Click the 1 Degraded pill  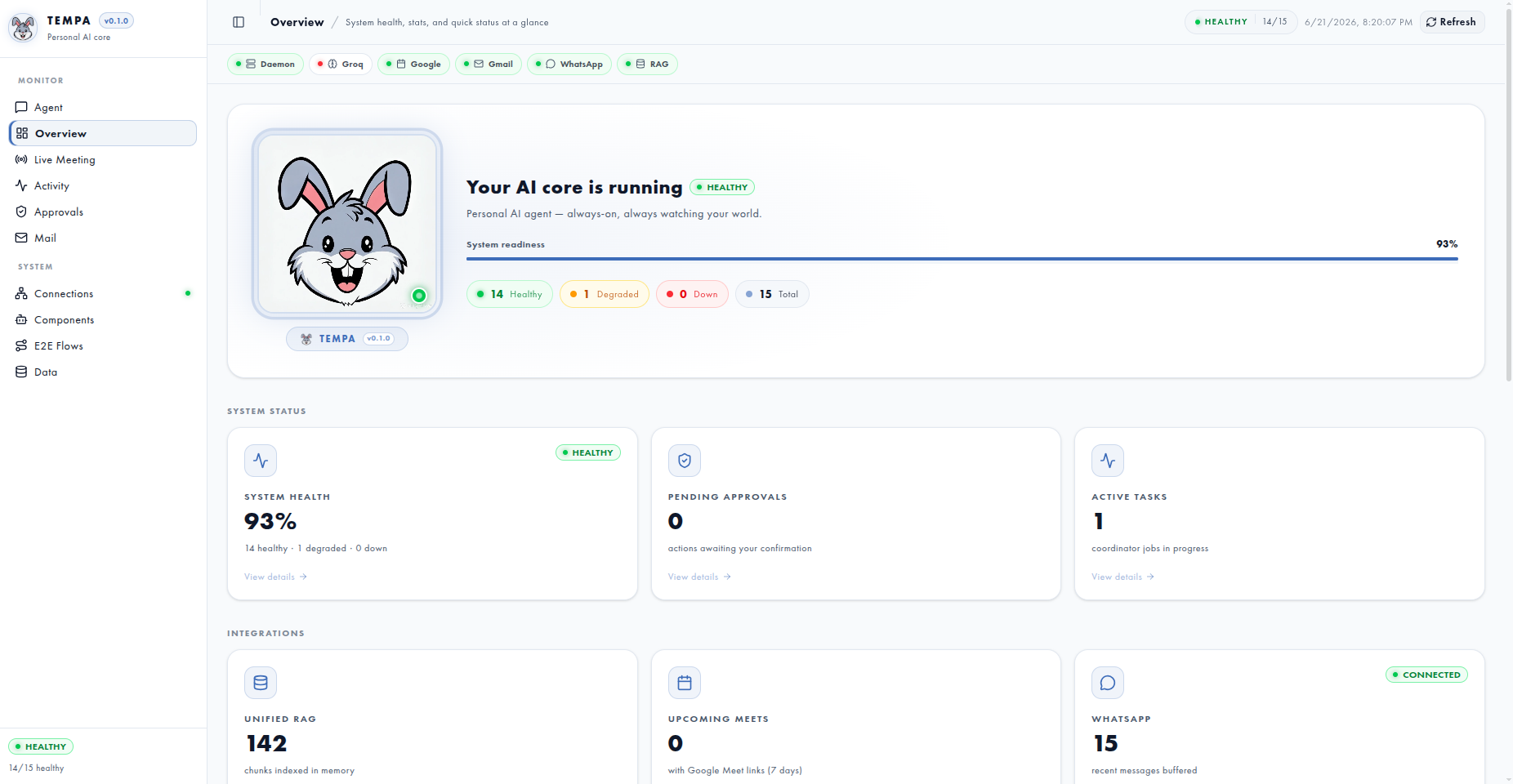click(x=605, y=294)
